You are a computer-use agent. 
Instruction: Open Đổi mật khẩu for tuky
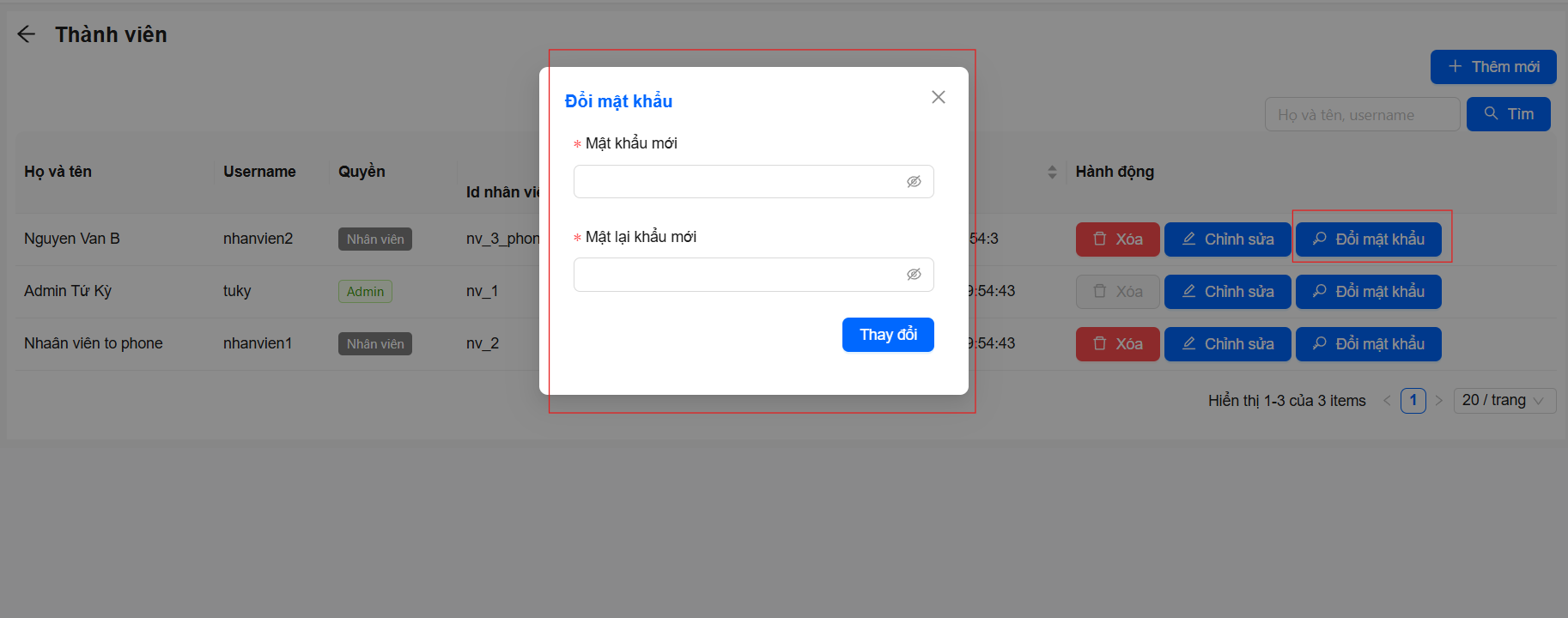click(1368, 292)
